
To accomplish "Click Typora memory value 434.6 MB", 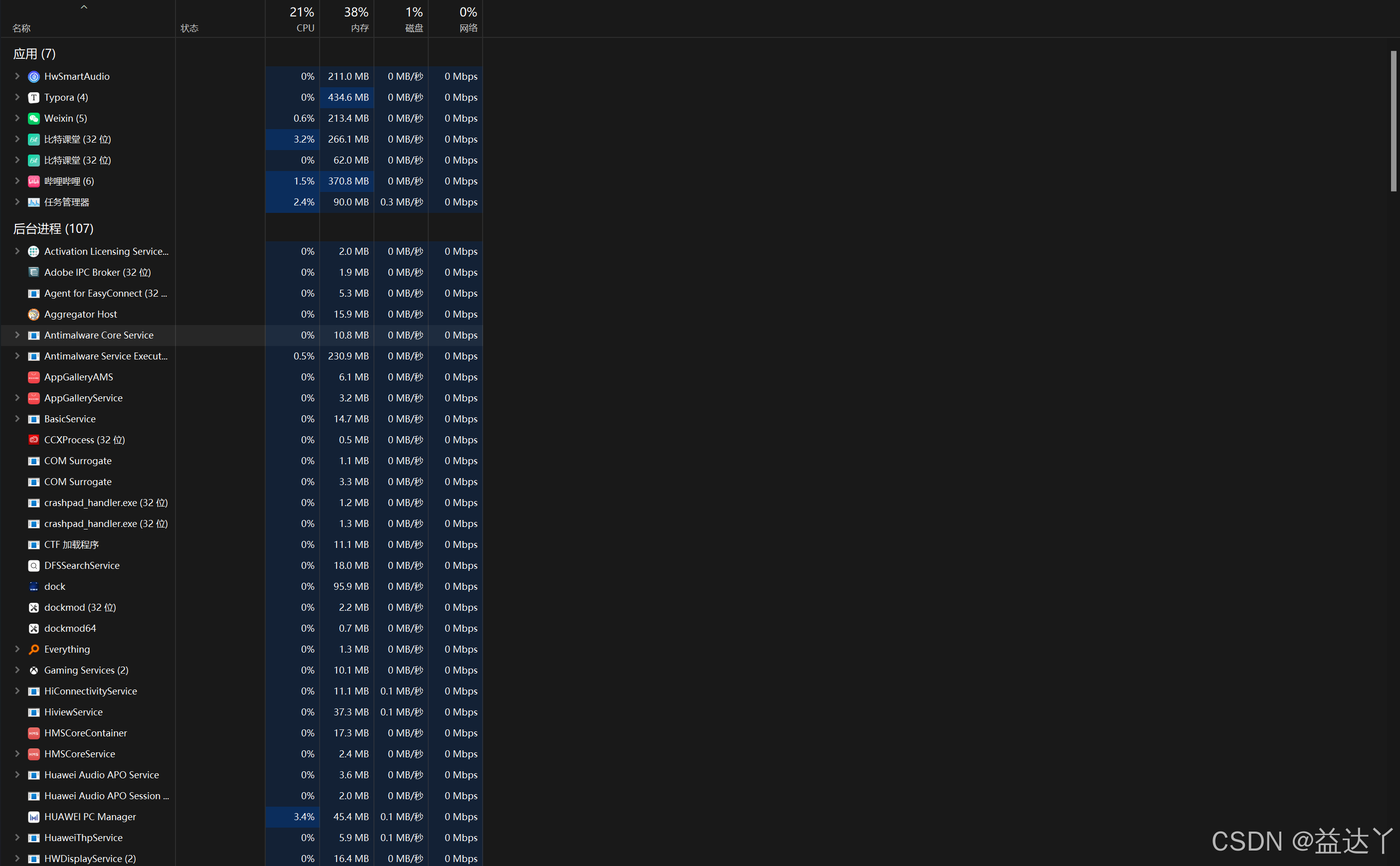I will coord(348,97).
